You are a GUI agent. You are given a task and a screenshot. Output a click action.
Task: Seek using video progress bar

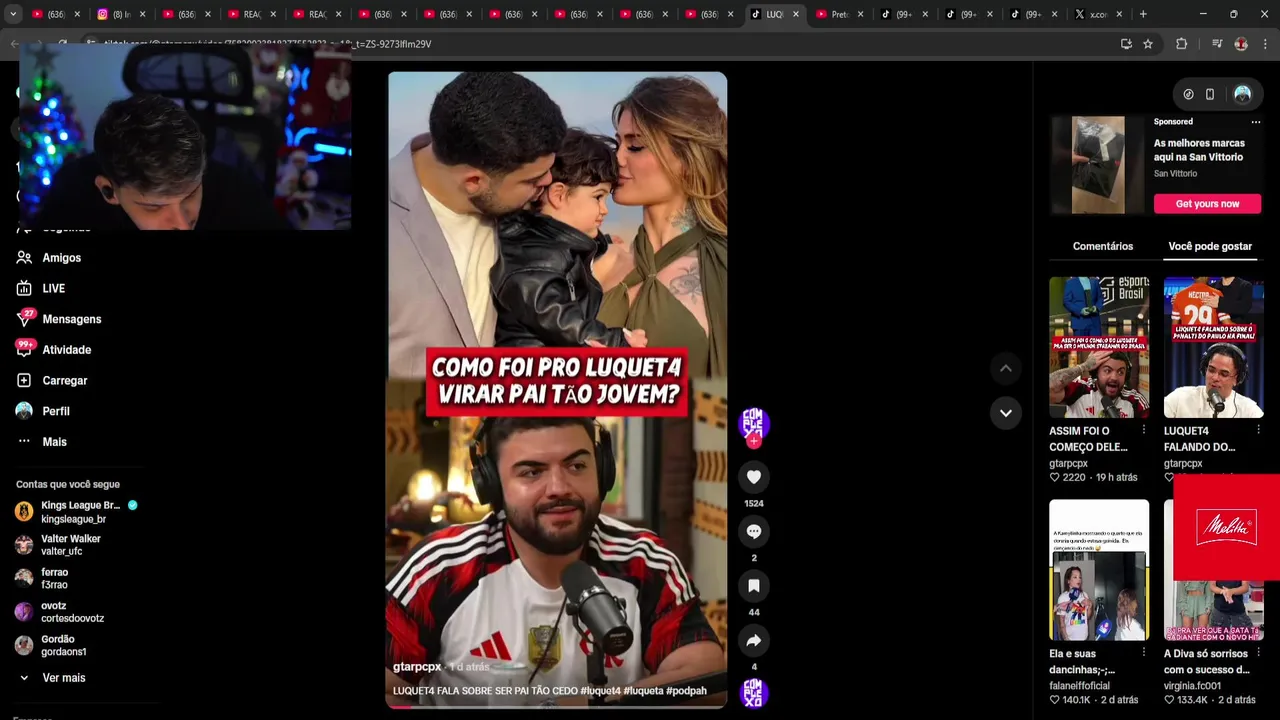pos(557,706)
